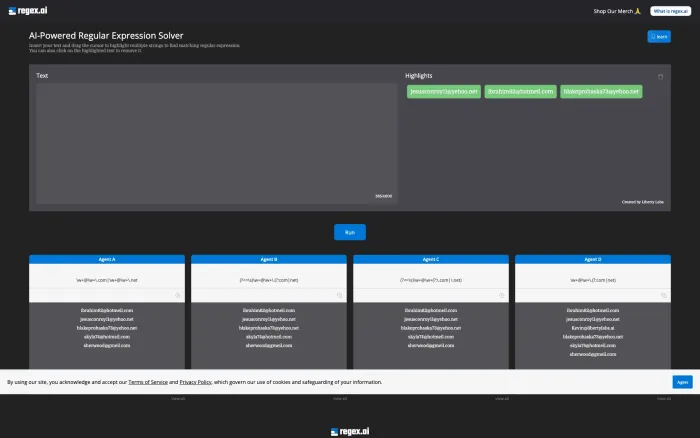Clear highlights with the trash icon
The image size is (700, 438).
point(660,76)
